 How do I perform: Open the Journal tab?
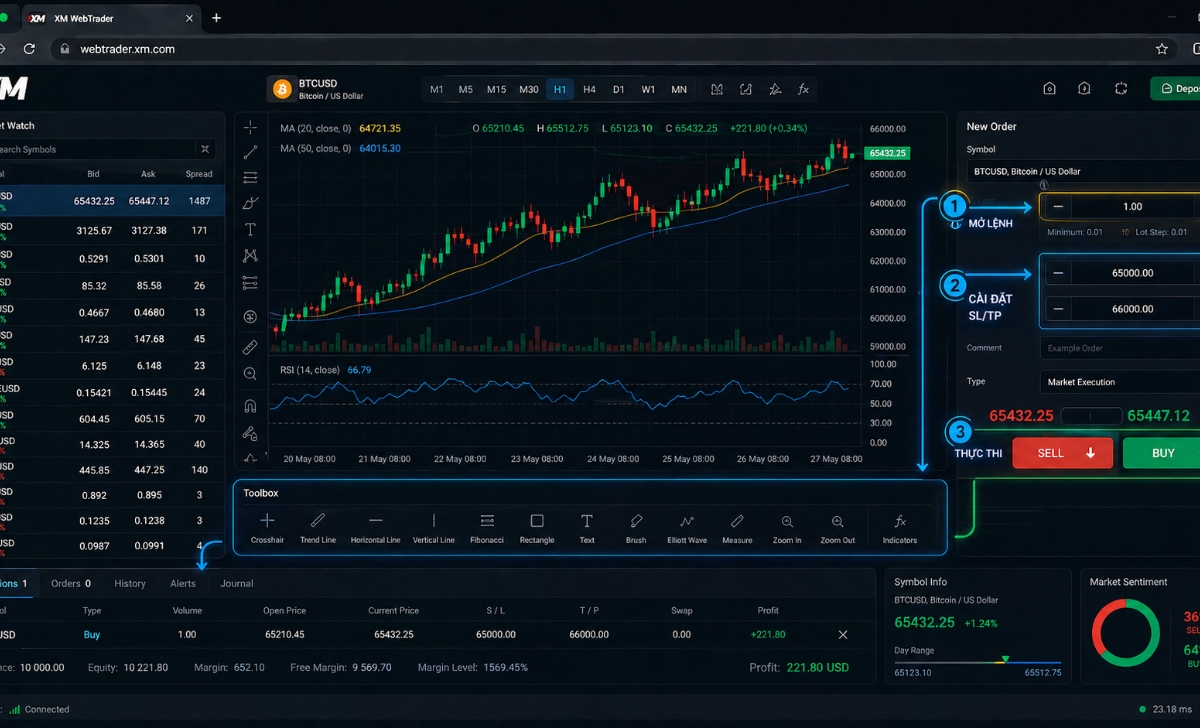tap(236, 583)
